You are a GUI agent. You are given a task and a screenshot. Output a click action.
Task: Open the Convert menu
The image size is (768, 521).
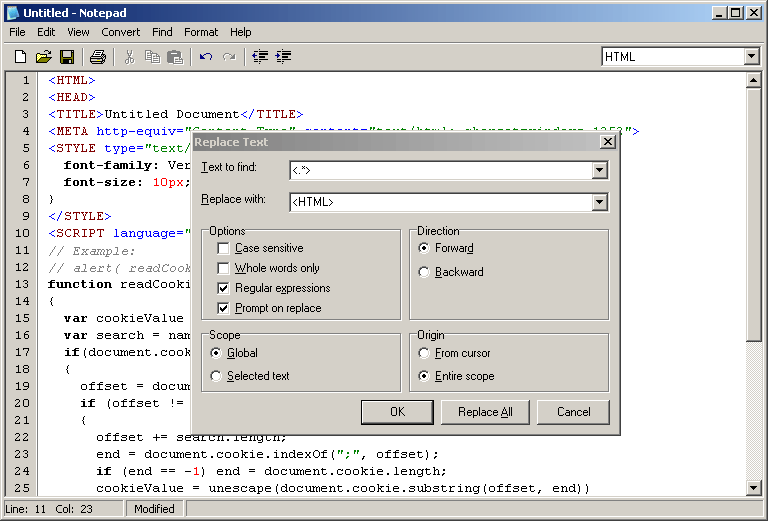pyautogui.click(x=120, y=32)
